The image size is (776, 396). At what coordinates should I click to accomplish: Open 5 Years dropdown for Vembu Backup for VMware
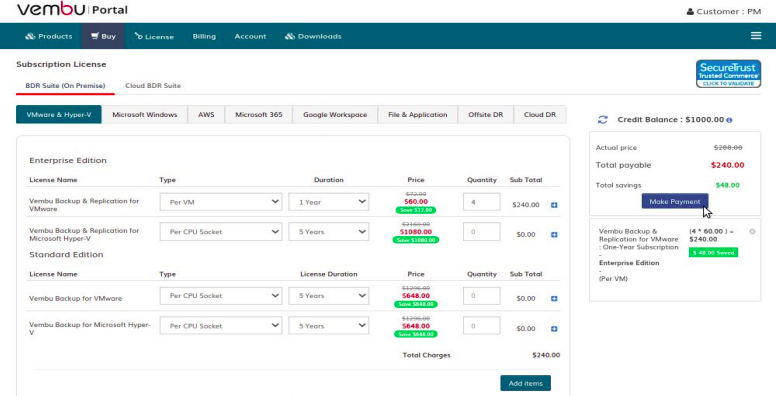[329, 296]
